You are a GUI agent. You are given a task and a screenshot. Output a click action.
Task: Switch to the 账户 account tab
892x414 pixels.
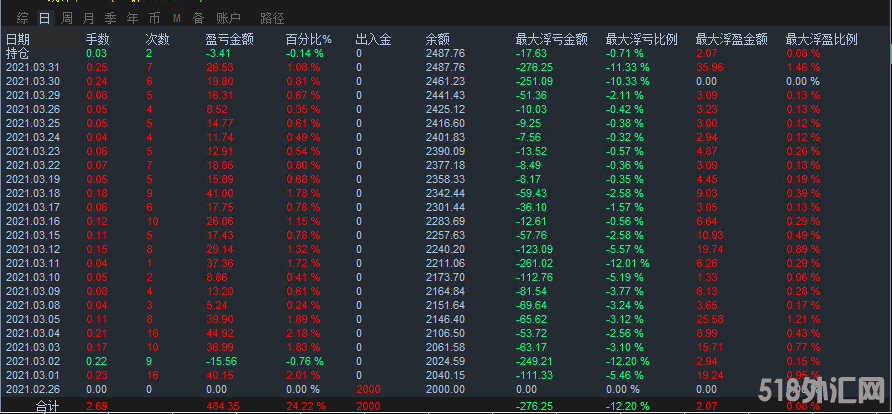(x=228, y=18)
